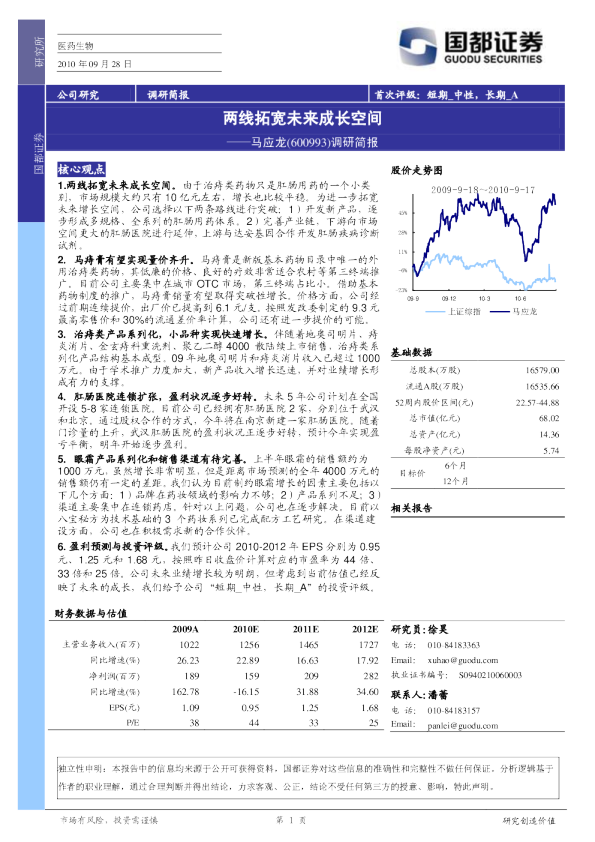Open email link xuhao@guodu.com

point(463,660)
